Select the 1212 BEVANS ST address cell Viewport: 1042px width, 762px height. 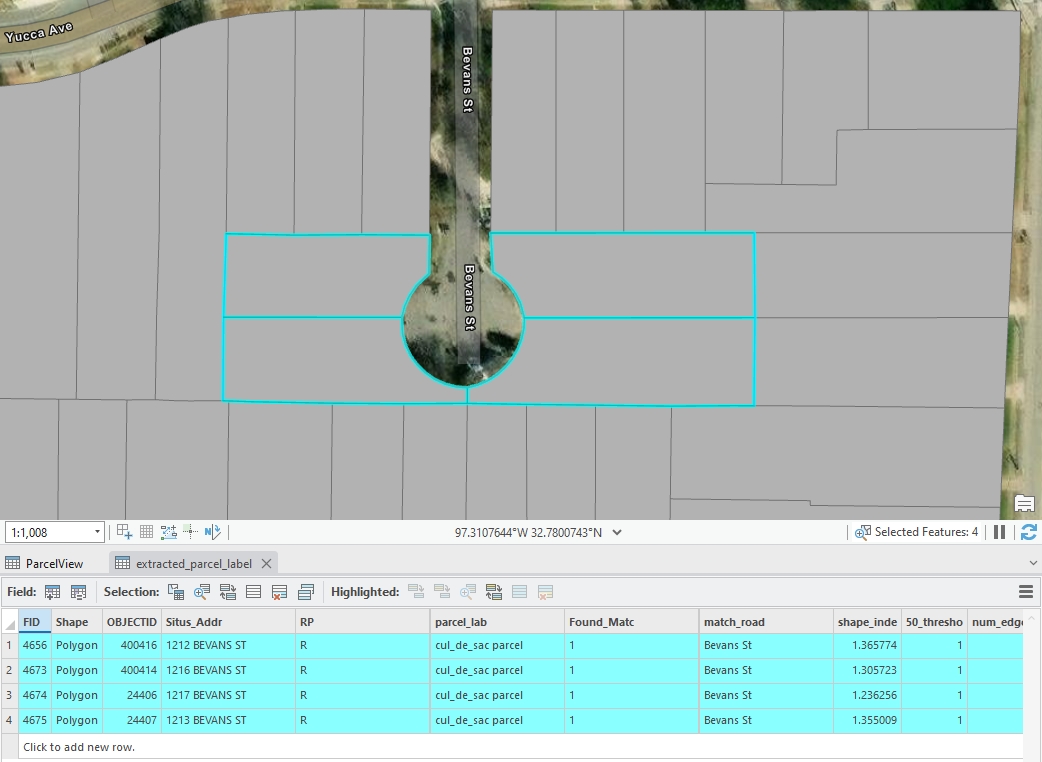tap(227, 645)
